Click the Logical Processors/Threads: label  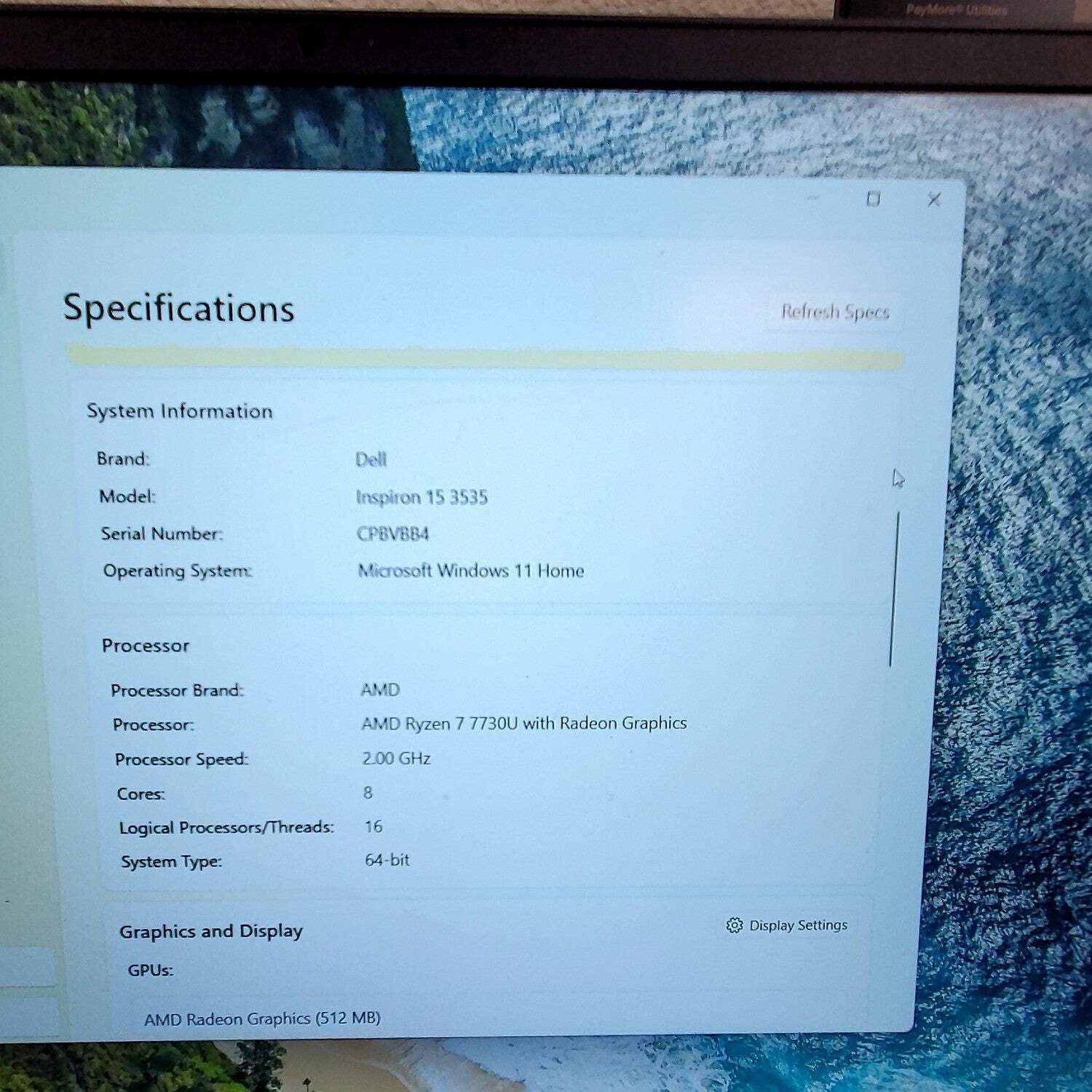[226, 828]
